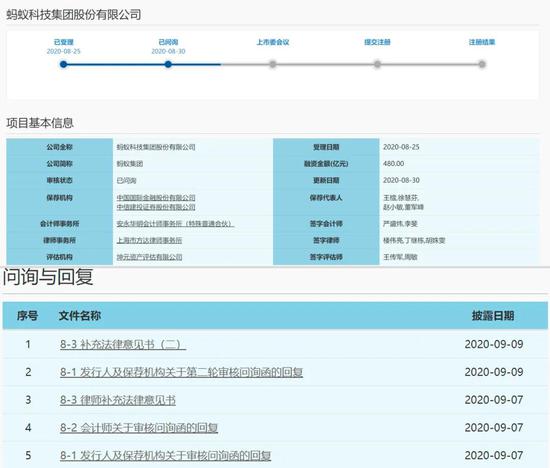550x468 pixels.
Task: Click the 2020-09-09 date in row 1
Action: pyautogui.click(x=494, y=344)
